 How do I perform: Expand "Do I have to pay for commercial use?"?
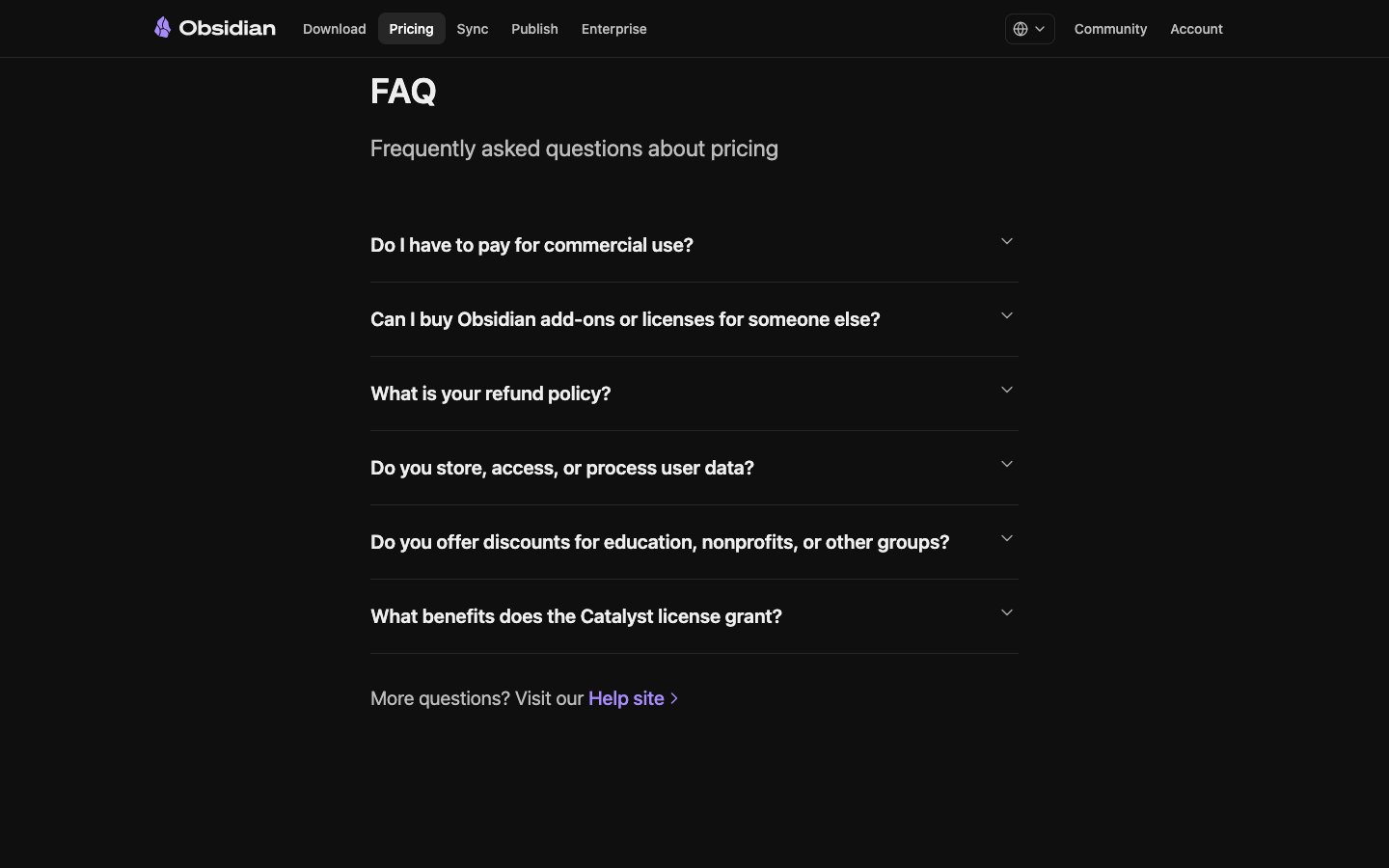tap(531, 245)
